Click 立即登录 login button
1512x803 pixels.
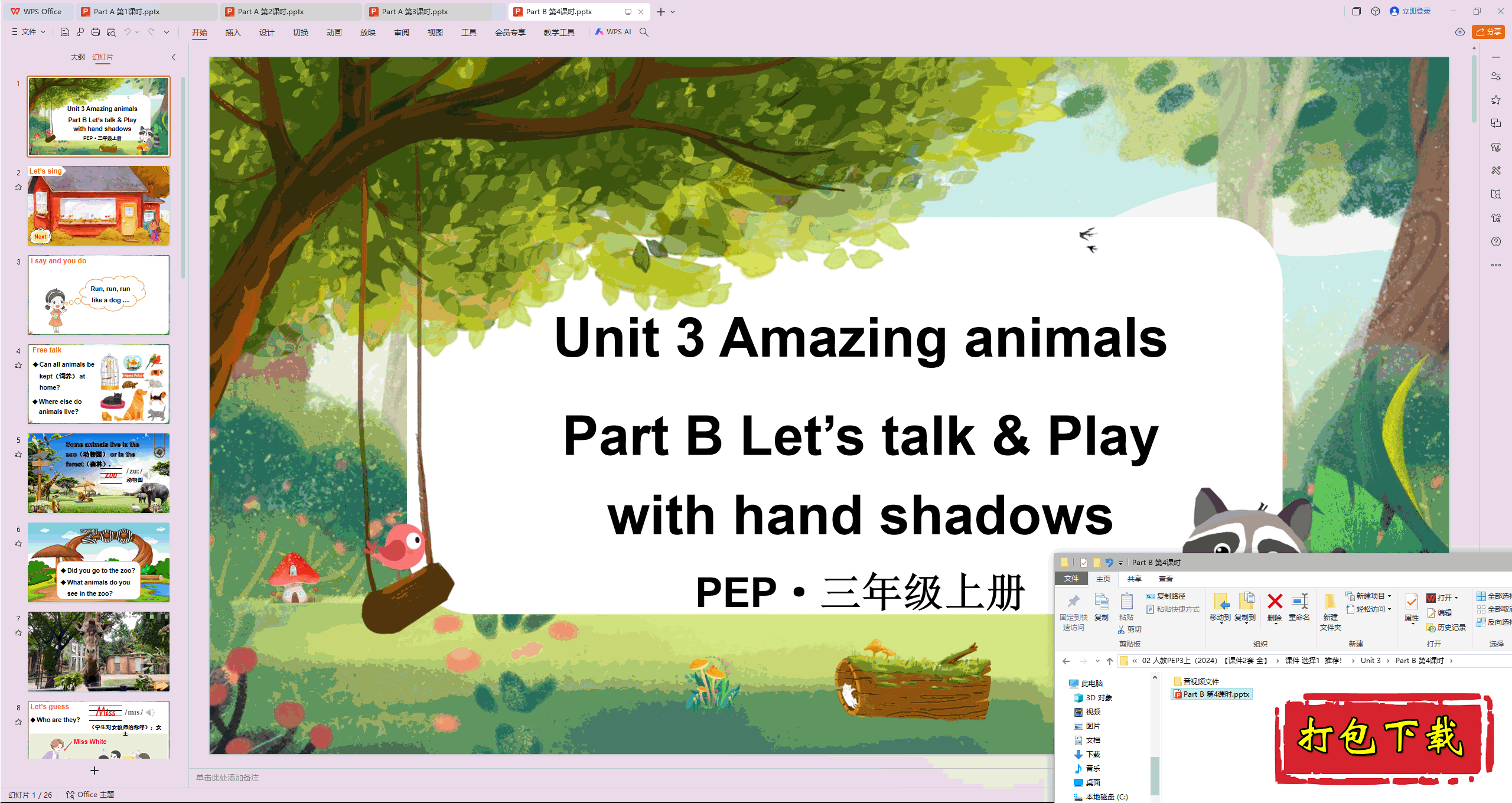tap(1410, 11)
